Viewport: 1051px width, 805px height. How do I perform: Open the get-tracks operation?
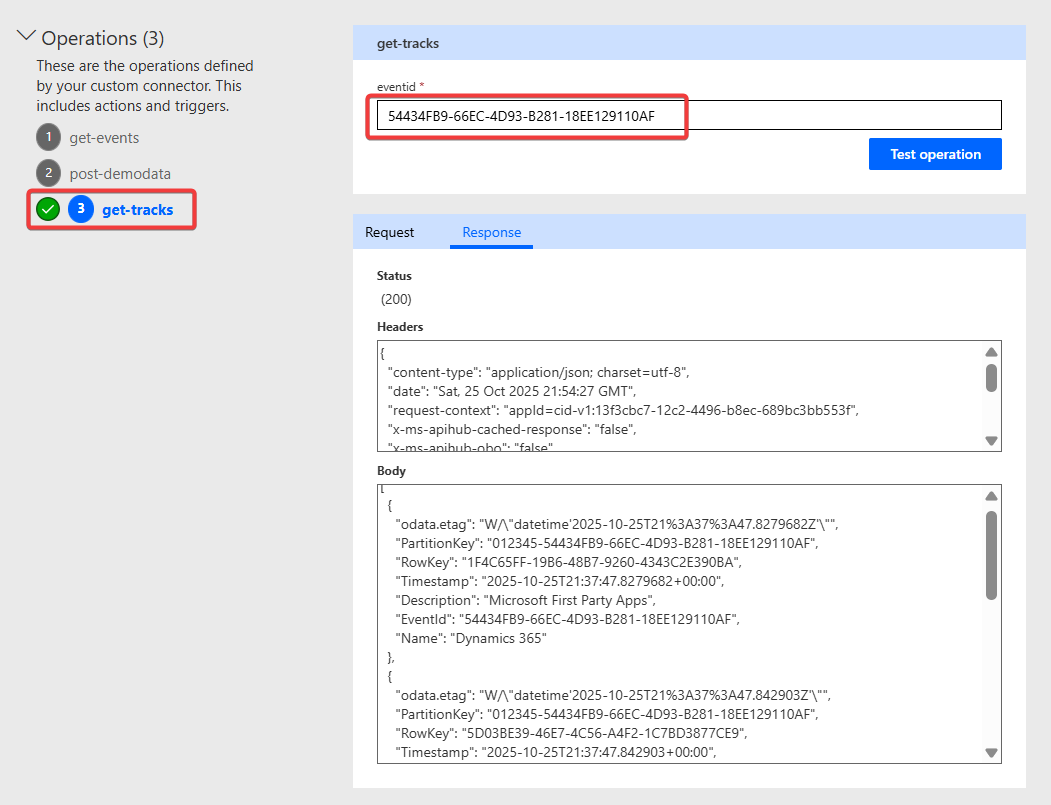tap(139, 209)
